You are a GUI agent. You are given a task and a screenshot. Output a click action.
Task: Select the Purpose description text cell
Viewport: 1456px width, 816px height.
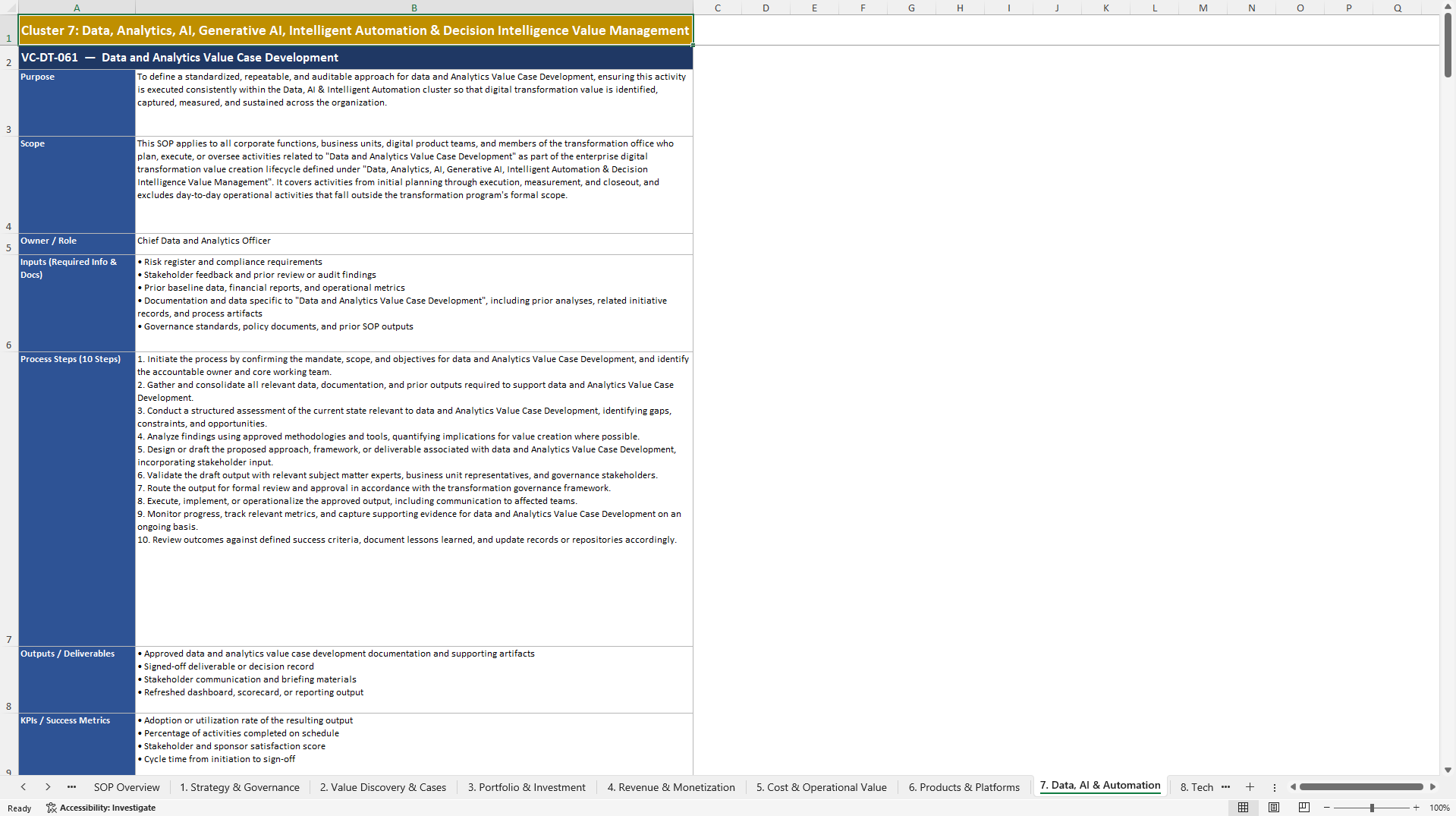click(x=414, y=102)
